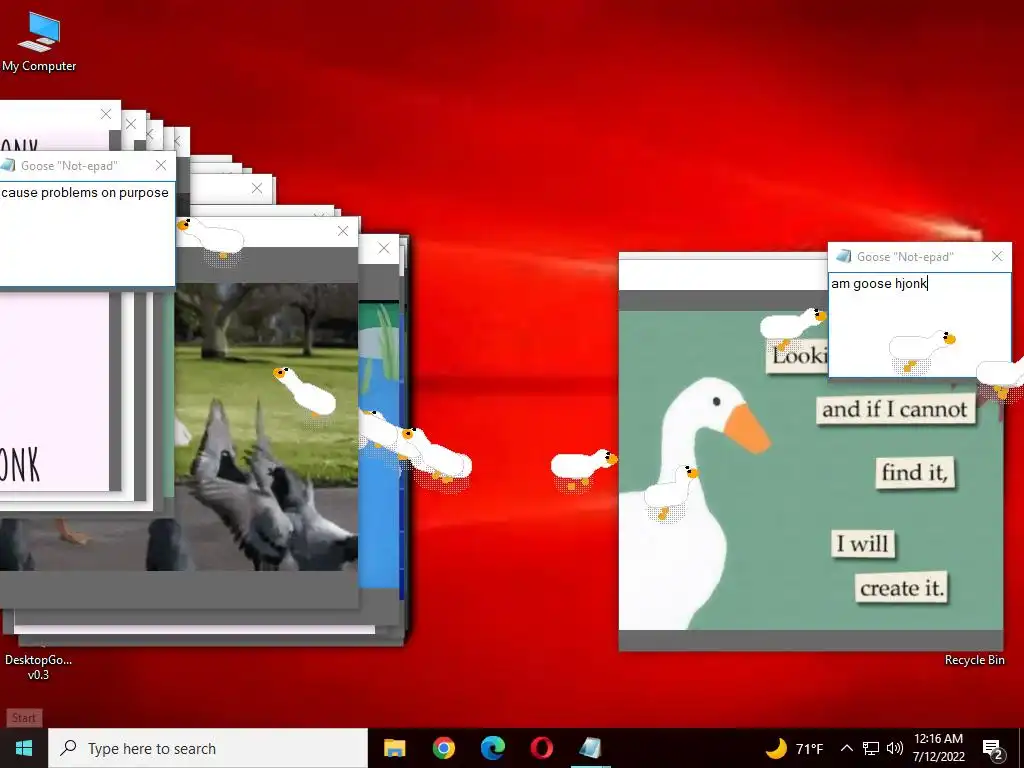Click the 'create it.' caption
The height and width of the screenshot is (768, 1024).
coord(901,588)
